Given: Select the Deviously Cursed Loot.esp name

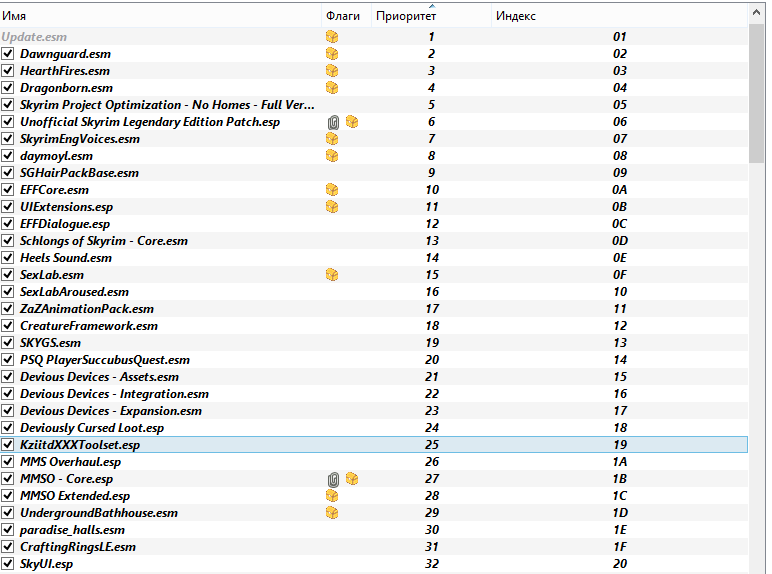Looking at the screenshot, I should [92, 428].
